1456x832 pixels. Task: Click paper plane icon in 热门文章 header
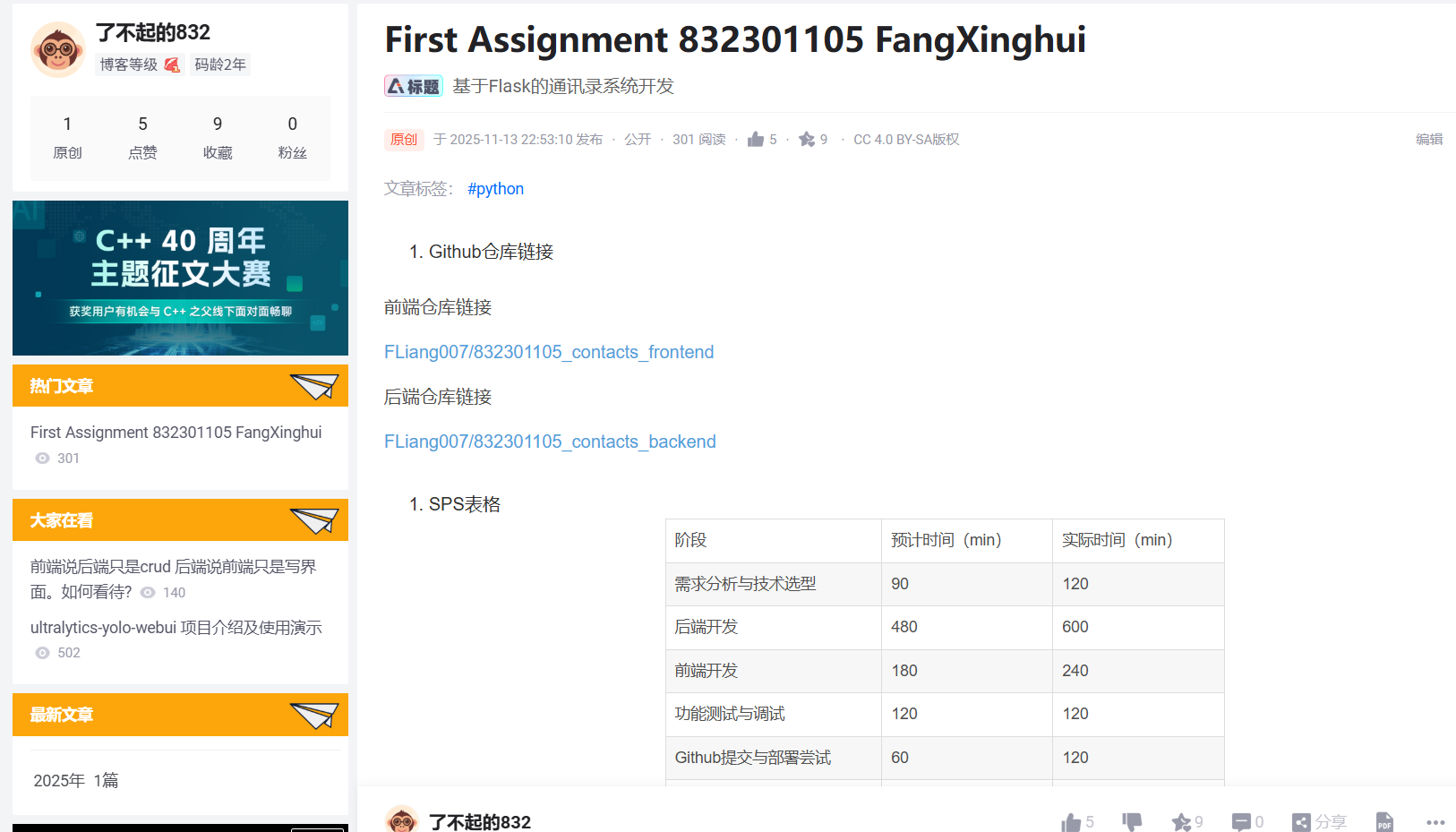(314, 386)
